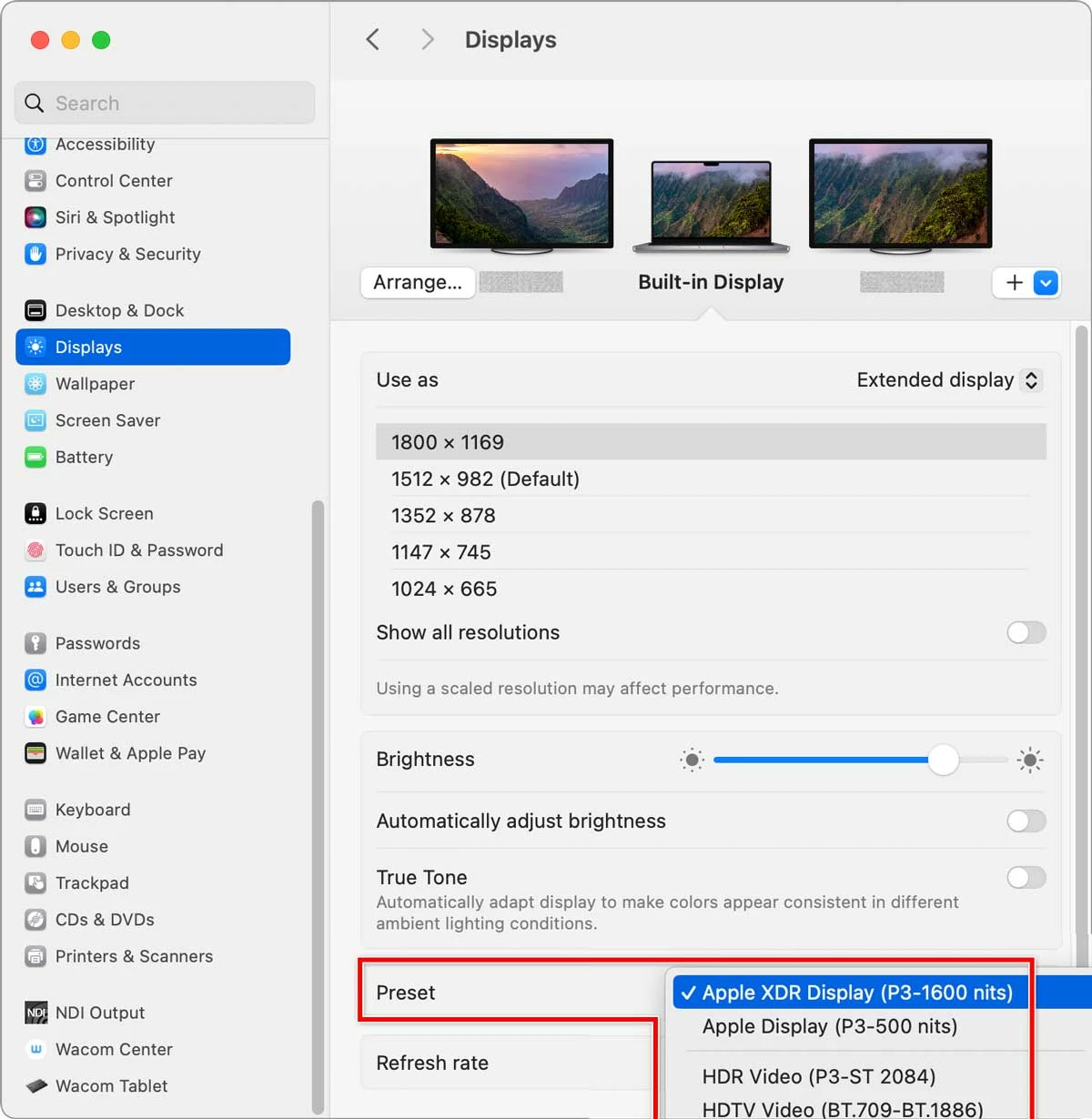Click the Arrange... button
Image resolution: width=1092 pixels, height=1119 pixels.
[x=418, y=282]
